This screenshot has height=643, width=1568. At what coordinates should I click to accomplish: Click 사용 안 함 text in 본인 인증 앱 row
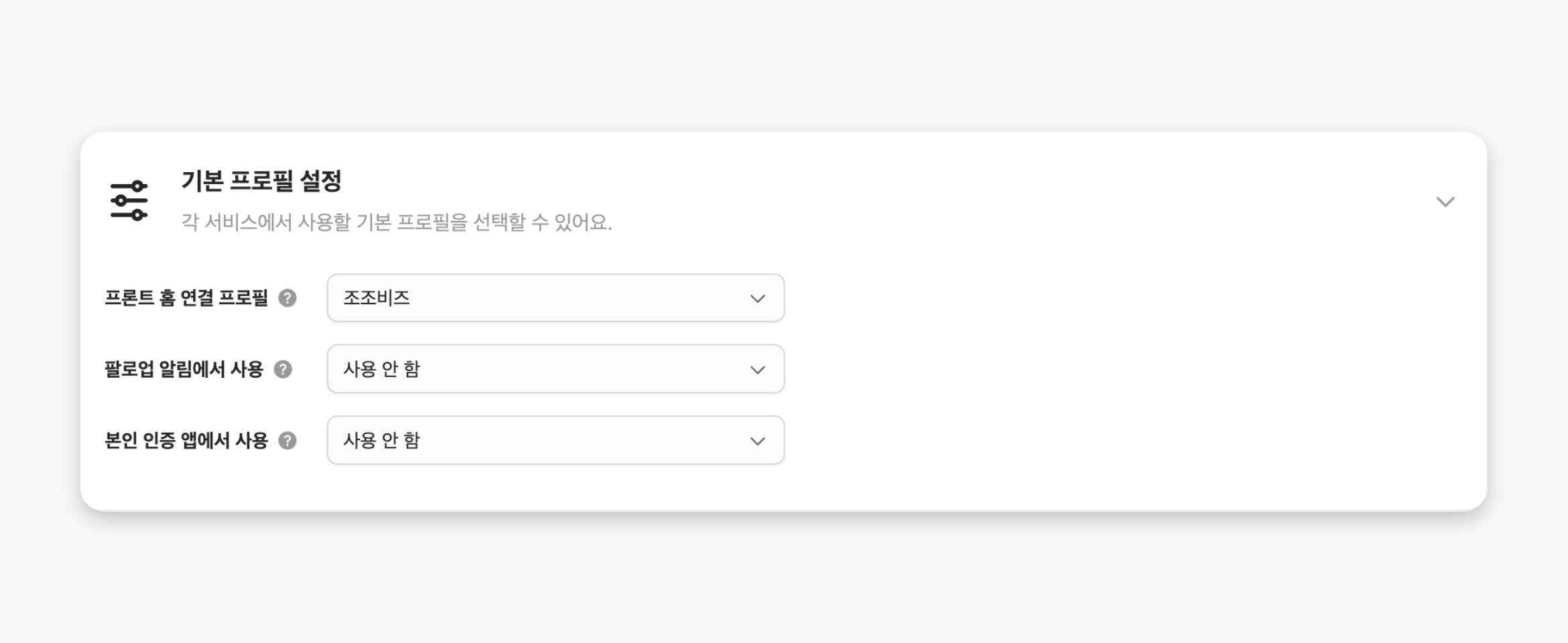point(382,441)
